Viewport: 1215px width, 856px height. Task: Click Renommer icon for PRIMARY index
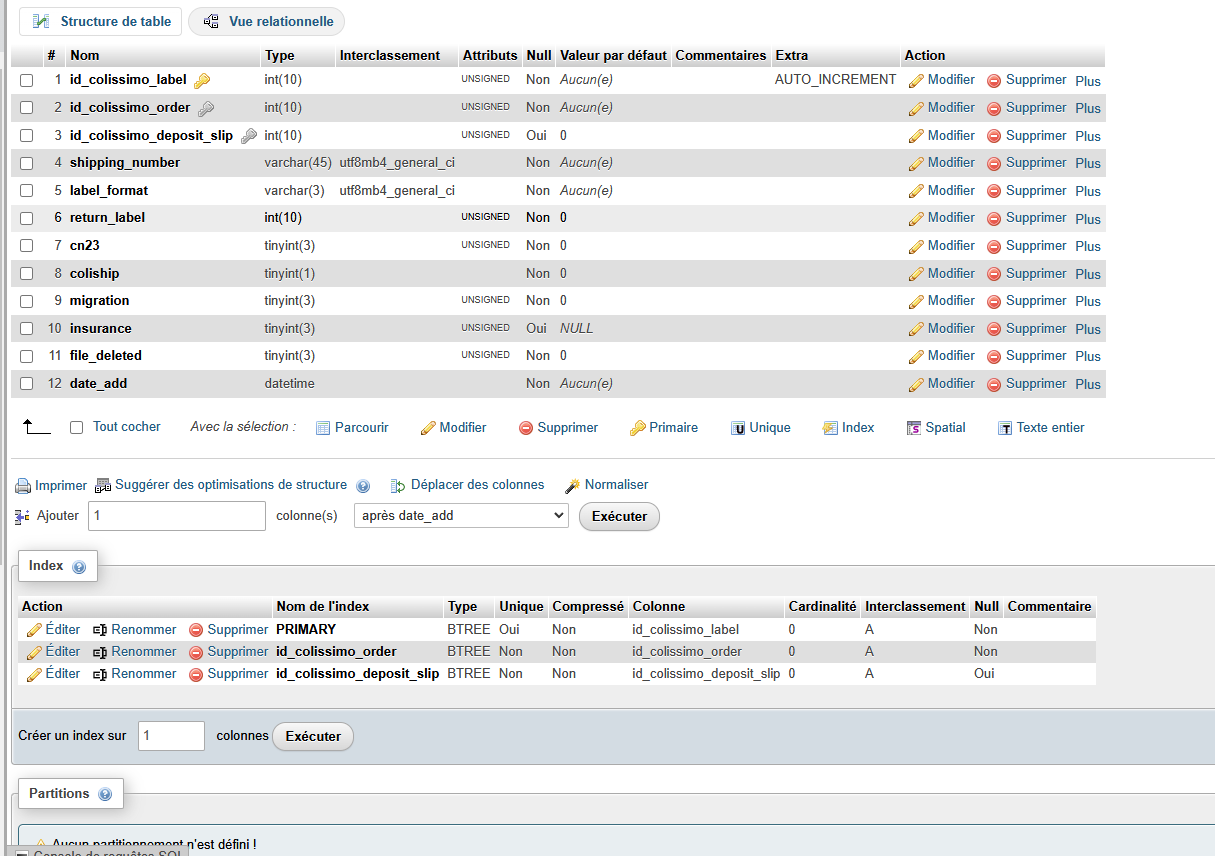click(100, 630)
